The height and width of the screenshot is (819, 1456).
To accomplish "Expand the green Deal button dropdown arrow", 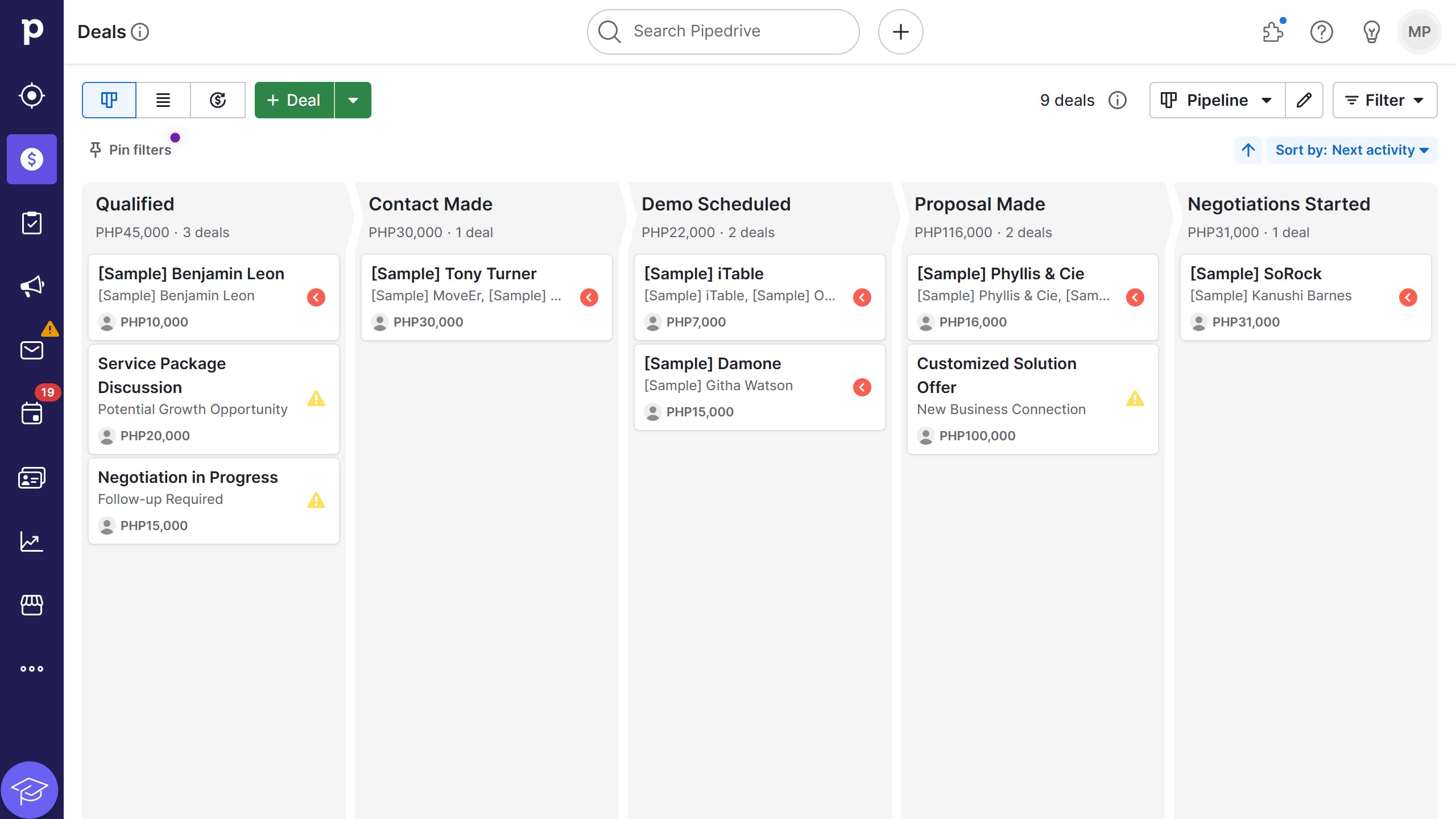I will (x=353, y=100).
